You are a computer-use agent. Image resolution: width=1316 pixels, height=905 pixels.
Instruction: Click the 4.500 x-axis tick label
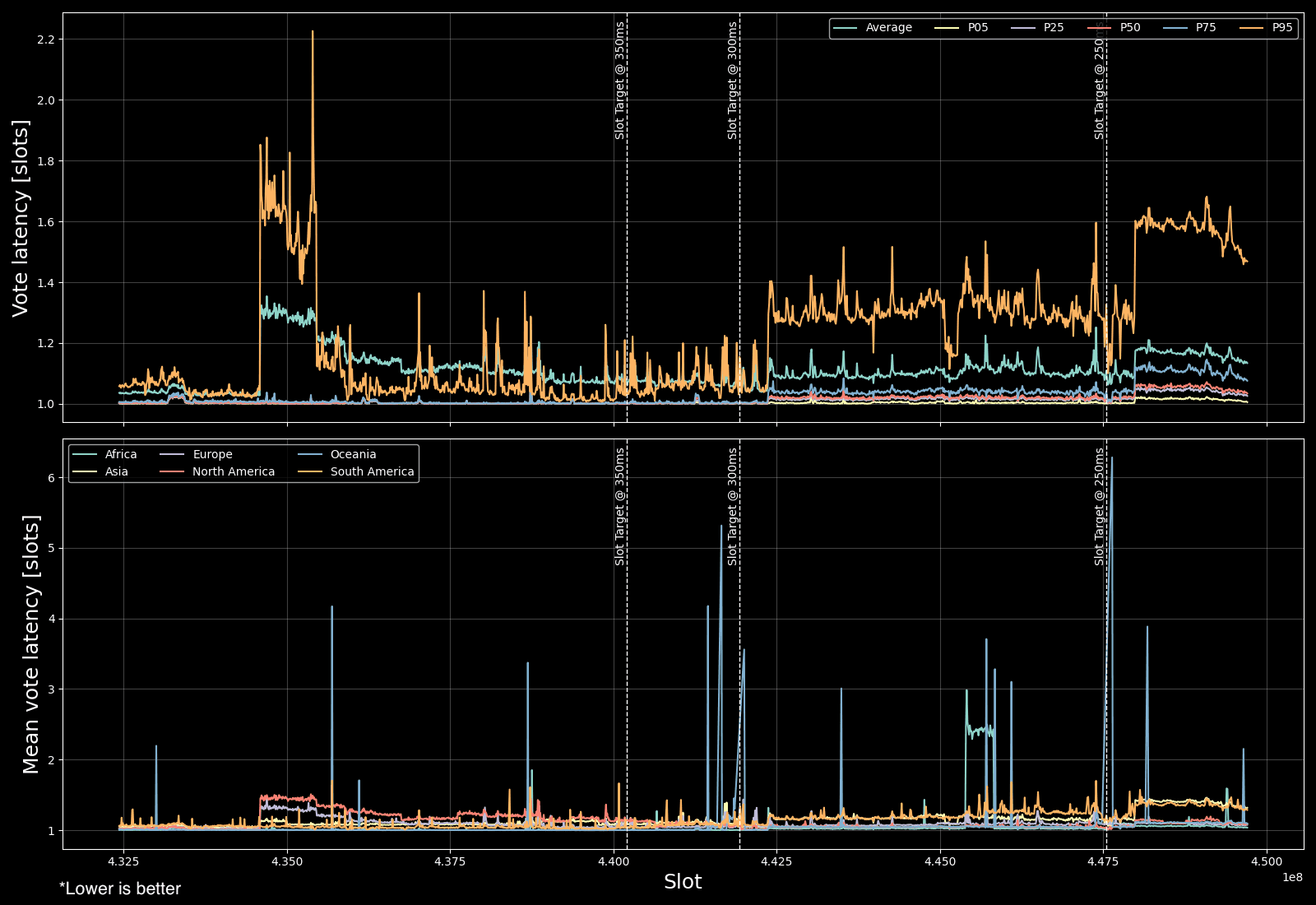coord(1267,862)
